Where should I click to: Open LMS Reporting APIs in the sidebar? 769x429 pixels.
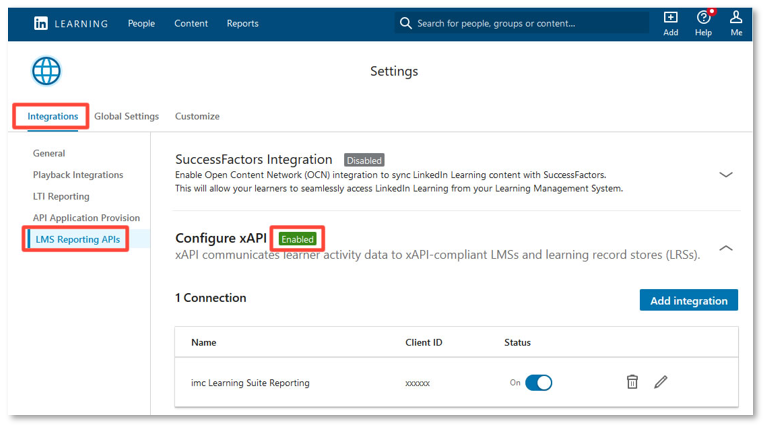click(76, 239)
